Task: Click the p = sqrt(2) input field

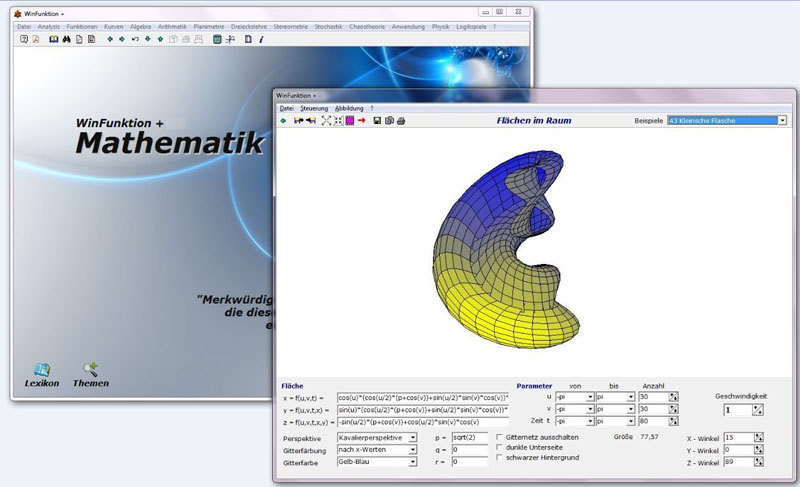Action: pos(469,438)
